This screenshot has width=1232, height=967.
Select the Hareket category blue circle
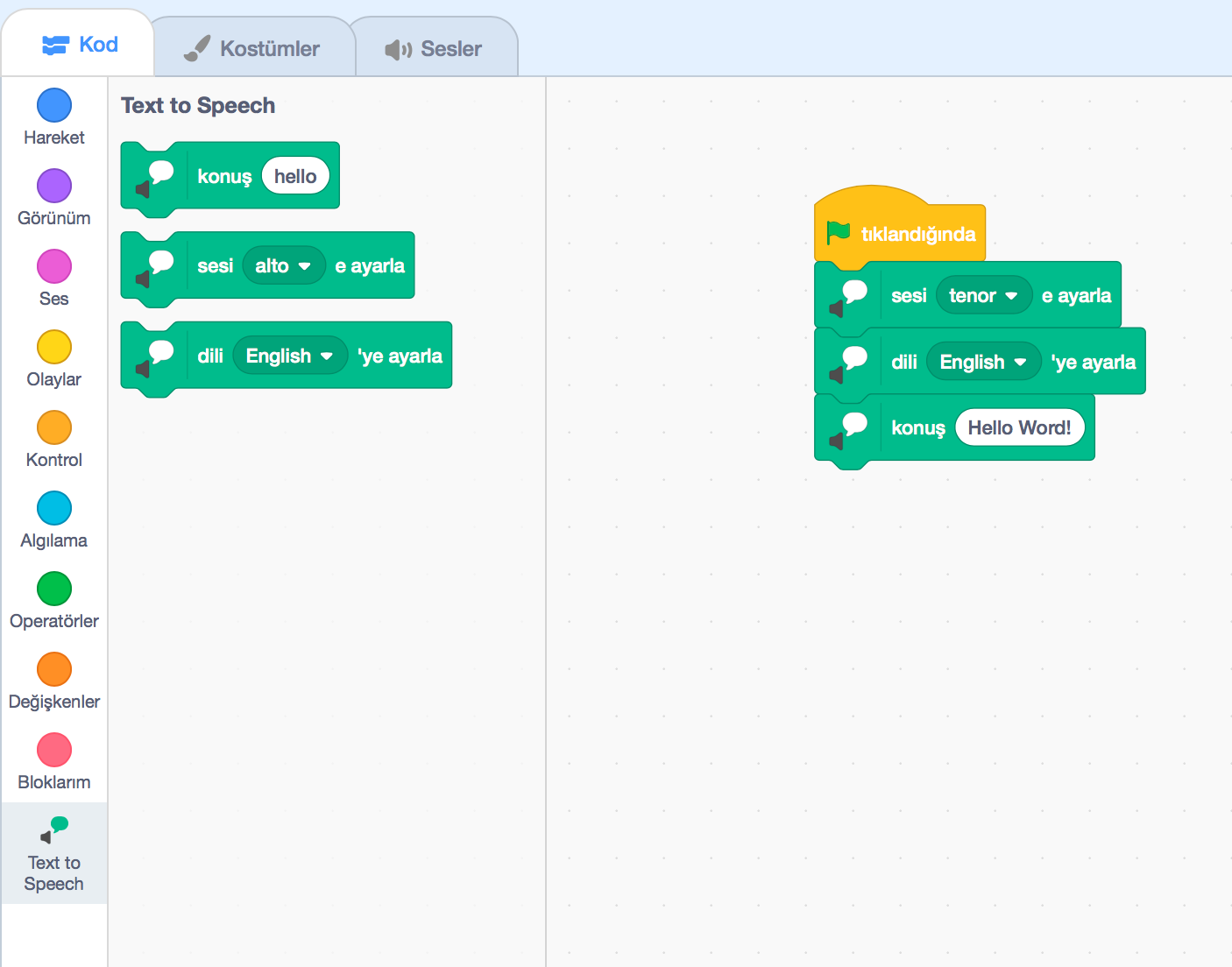pyautogui.click(x=54, y=105)
